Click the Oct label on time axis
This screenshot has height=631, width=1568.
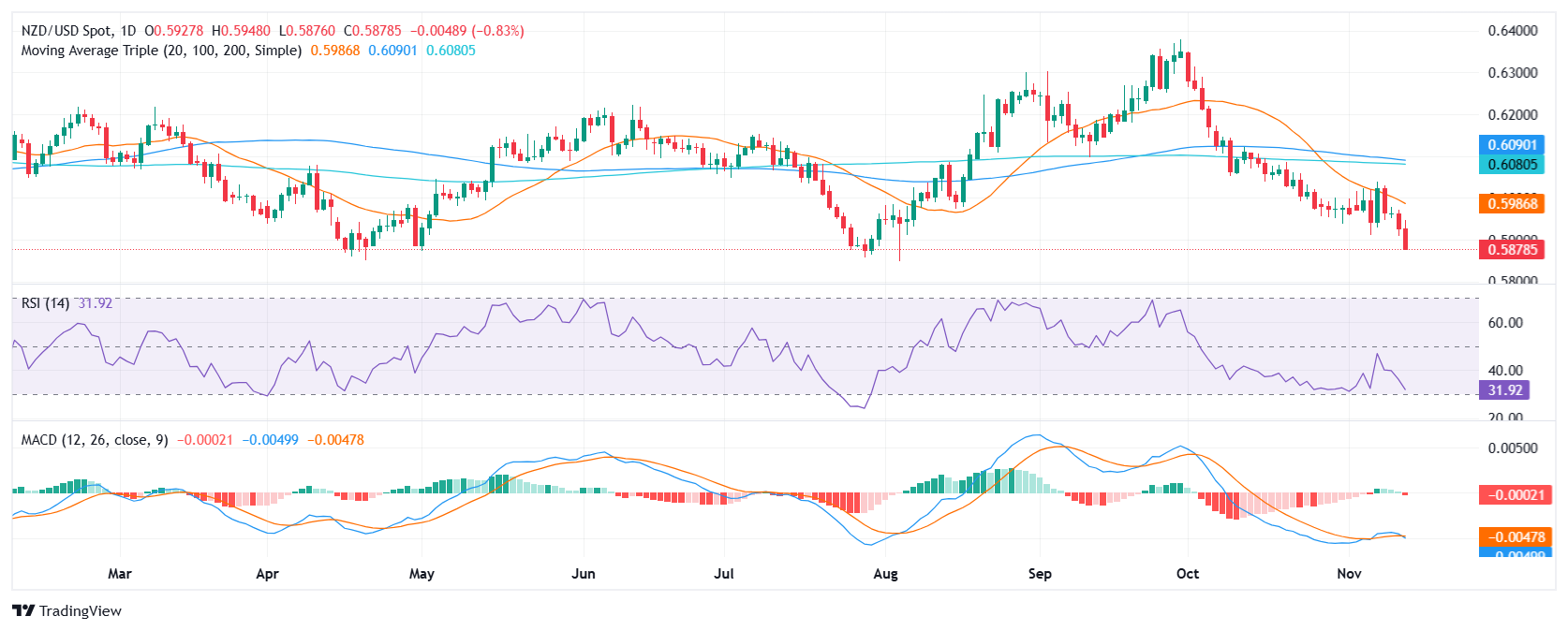click(1188, 574)
